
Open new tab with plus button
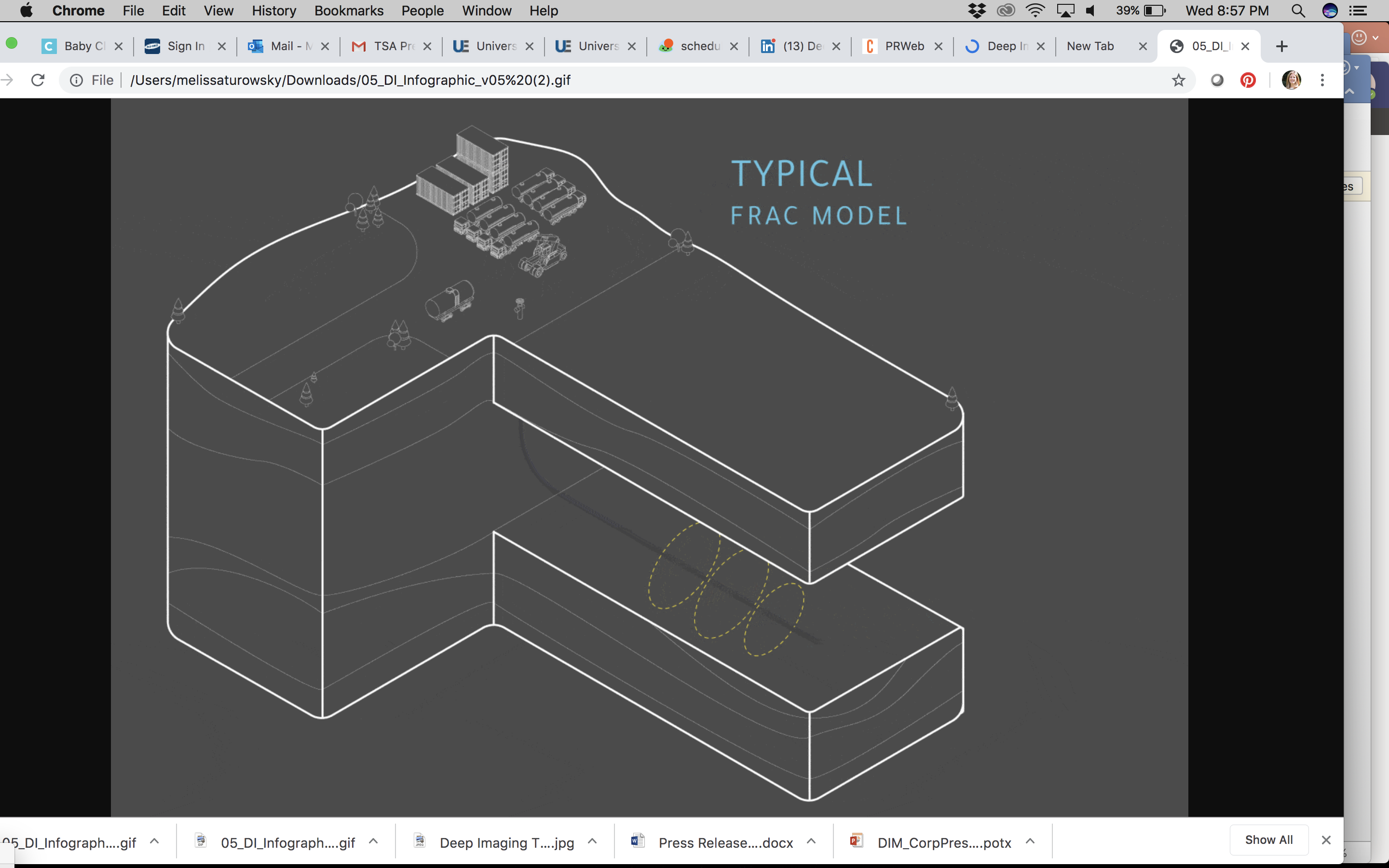(x=1281, y=46)
